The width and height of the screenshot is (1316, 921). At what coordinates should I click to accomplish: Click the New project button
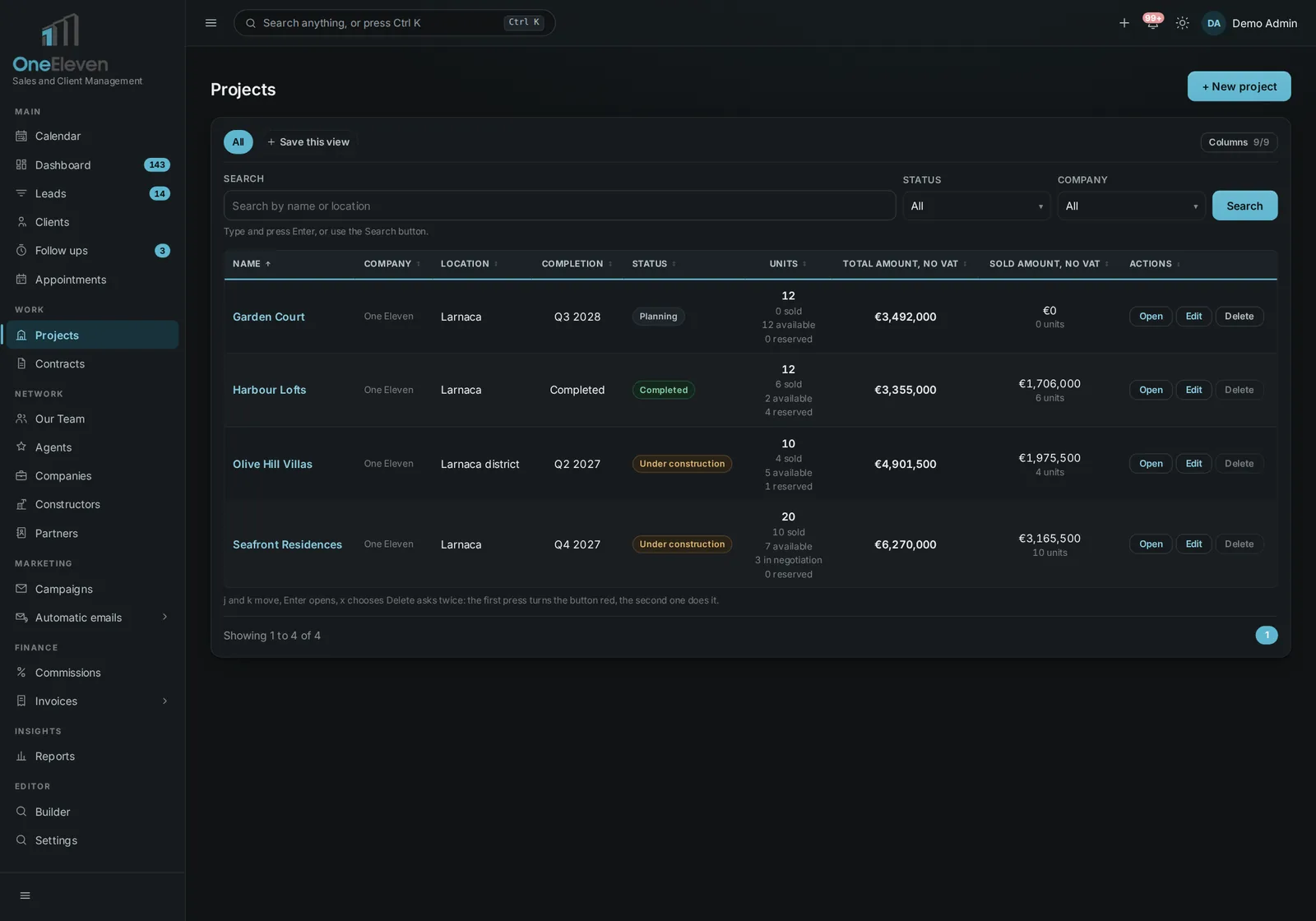[1239, 86]
